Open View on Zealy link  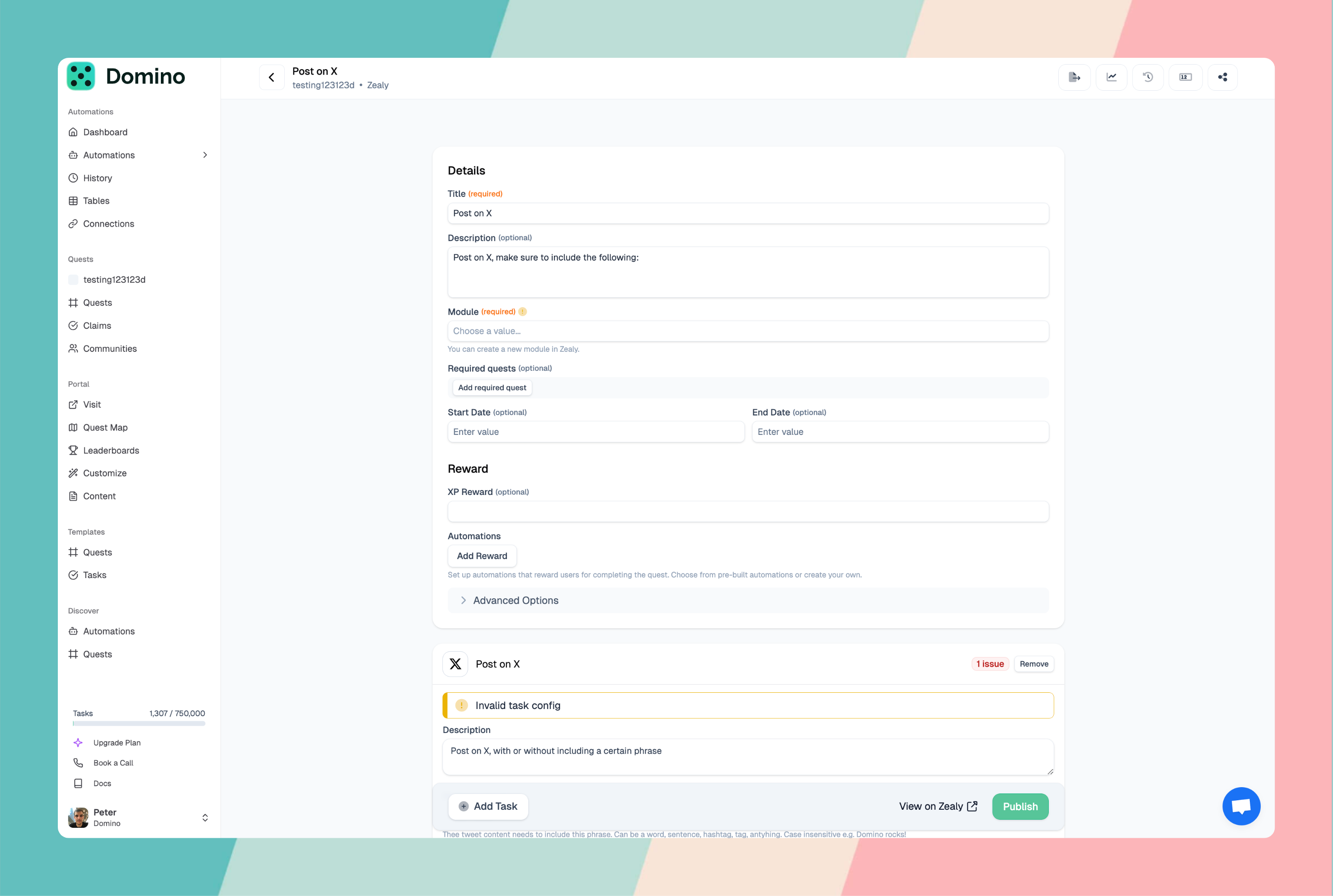(938, 806)
